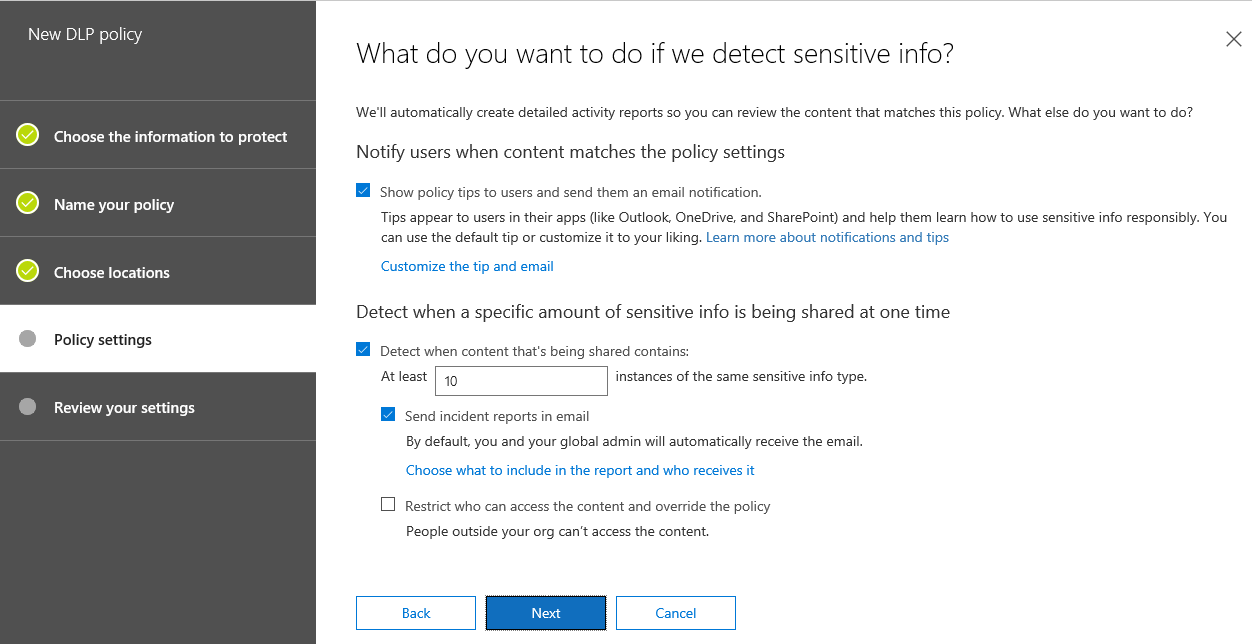Click Choose what to include in the report
Screen dimensions: 1252x644
(x=580, y=470)
